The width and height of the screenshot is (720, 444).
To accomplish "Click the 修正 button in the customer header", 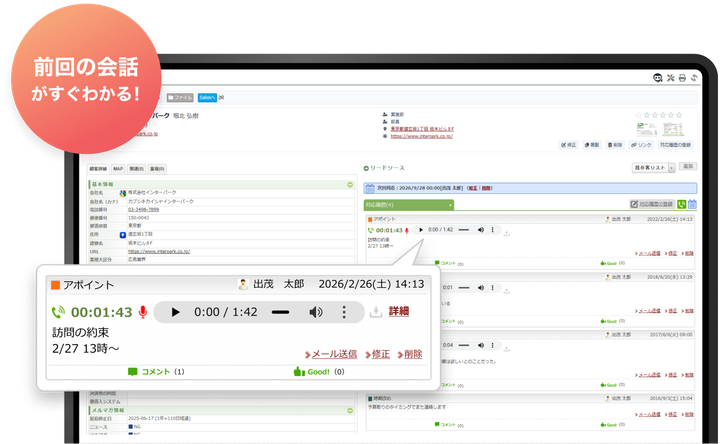I will coord(568,145).
